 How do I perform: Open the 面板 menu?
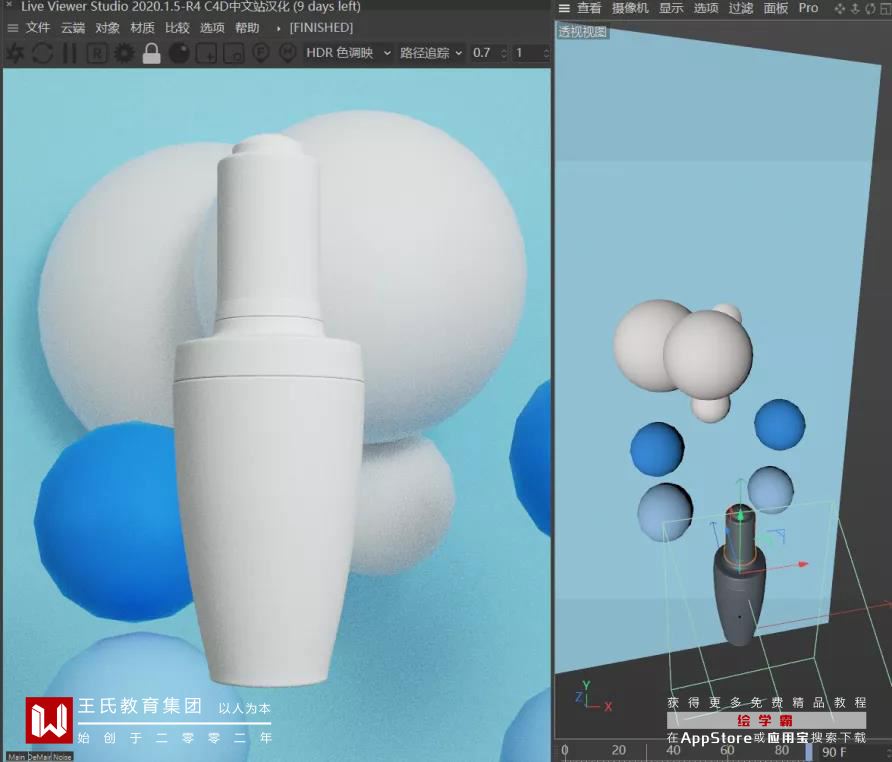tap(775, 8)
